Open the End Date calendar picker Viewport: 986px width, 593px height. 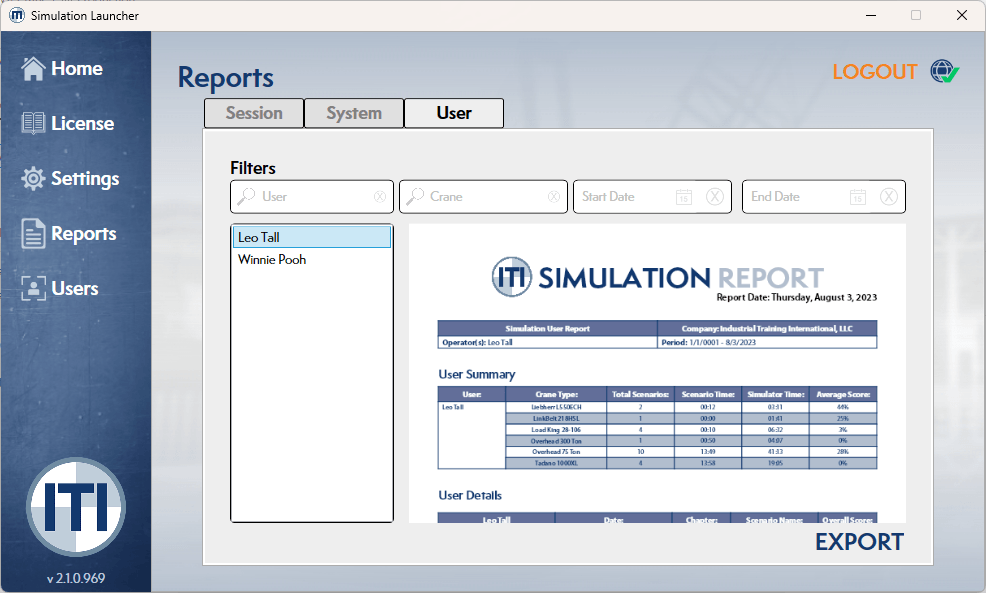857,196
